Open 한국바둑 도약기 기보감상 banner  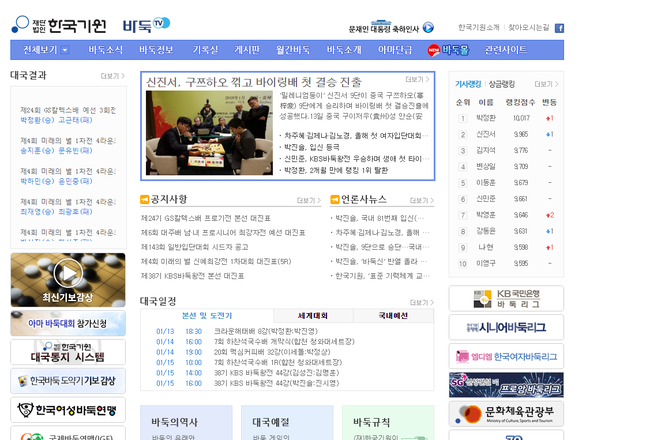pos(68,381)
